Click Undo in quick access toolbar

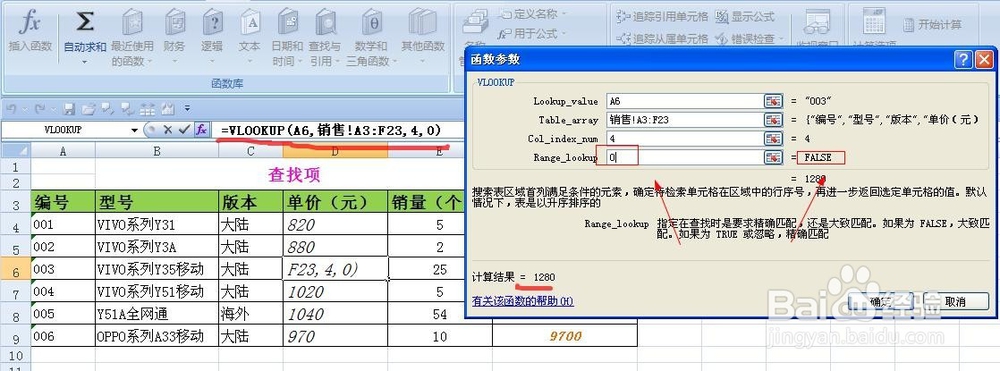coord(10,108)
